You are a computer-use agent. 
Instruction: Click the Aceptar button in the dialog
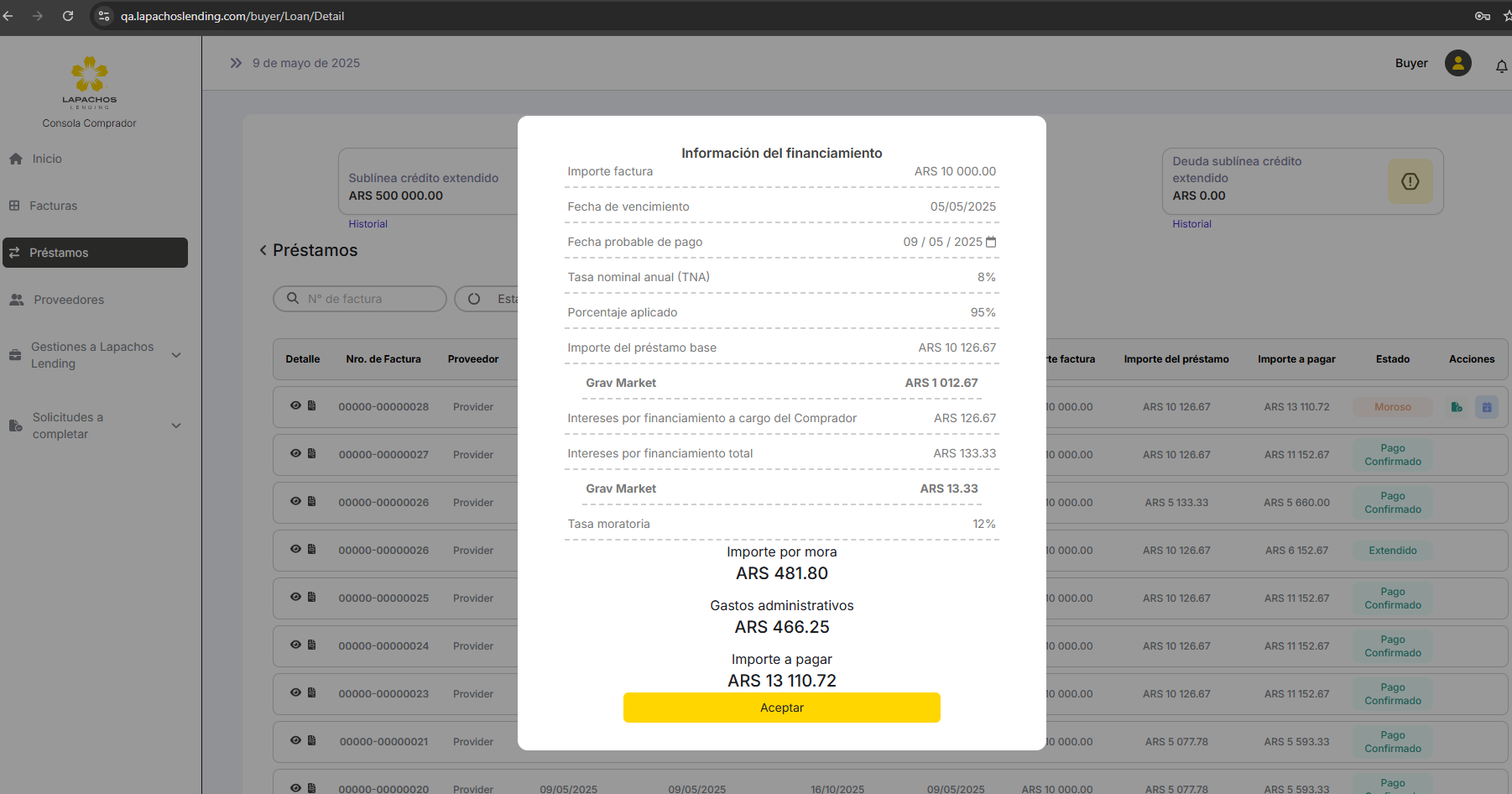(x=781, y=708)
